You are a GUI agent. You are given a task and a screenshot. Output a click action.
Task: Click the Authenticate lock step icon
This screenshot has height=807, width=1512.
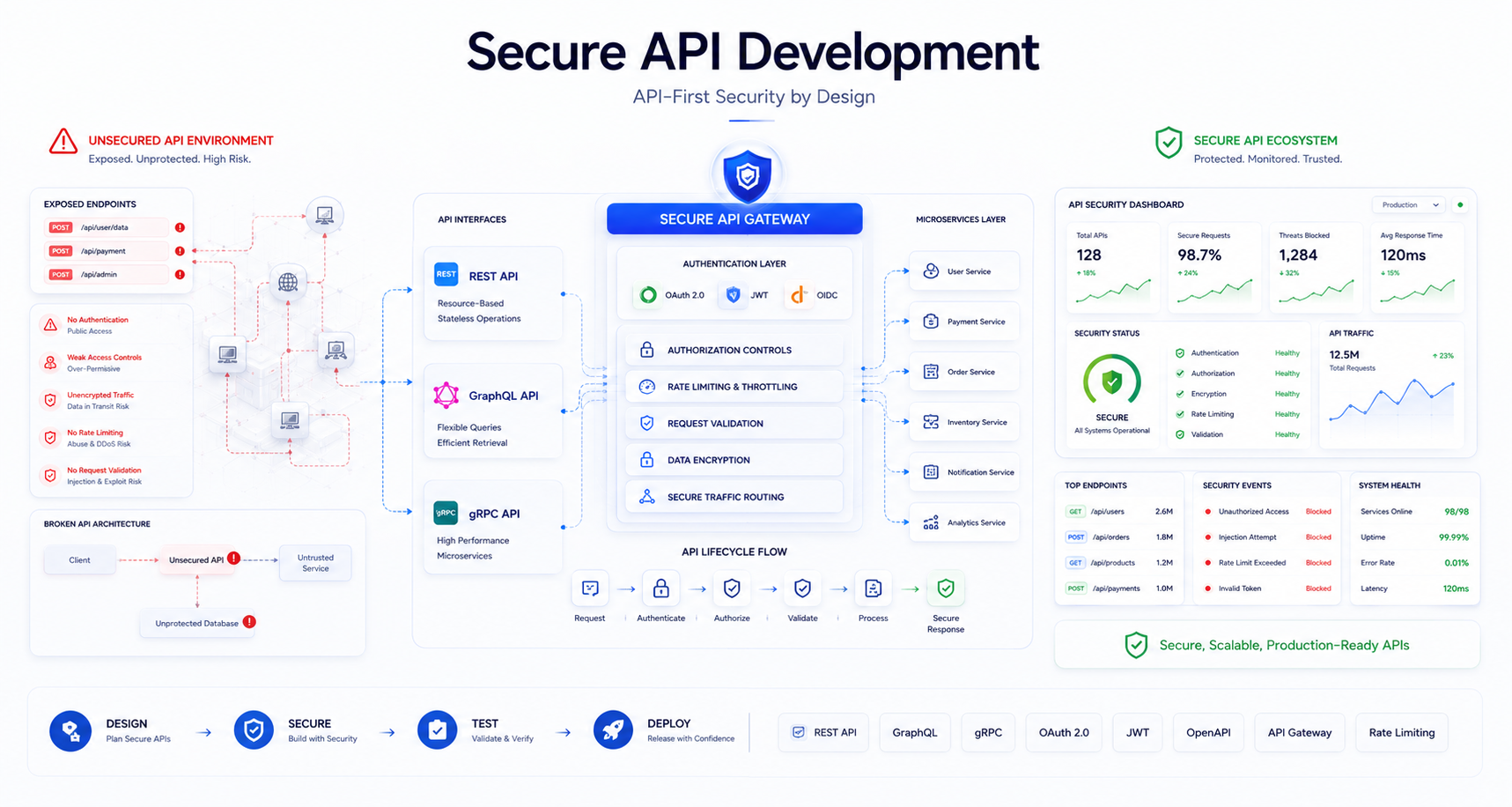(x=660, y=589)
